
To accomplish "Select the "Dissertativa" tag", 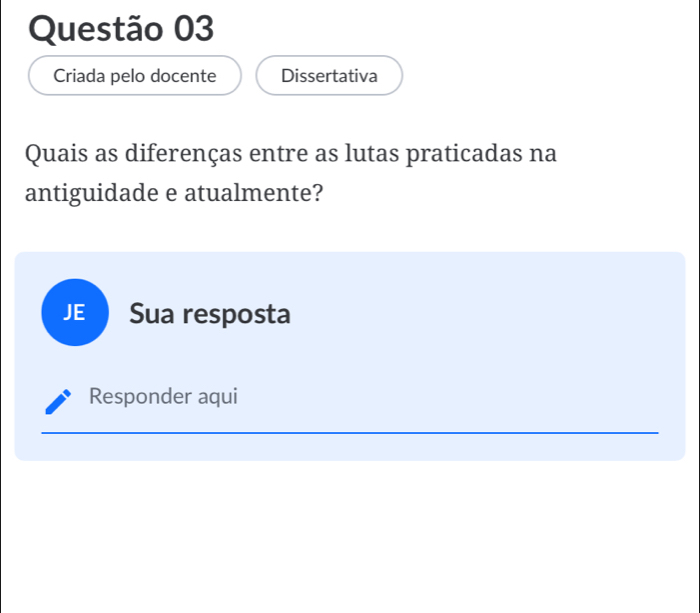I will click(329, 76).
